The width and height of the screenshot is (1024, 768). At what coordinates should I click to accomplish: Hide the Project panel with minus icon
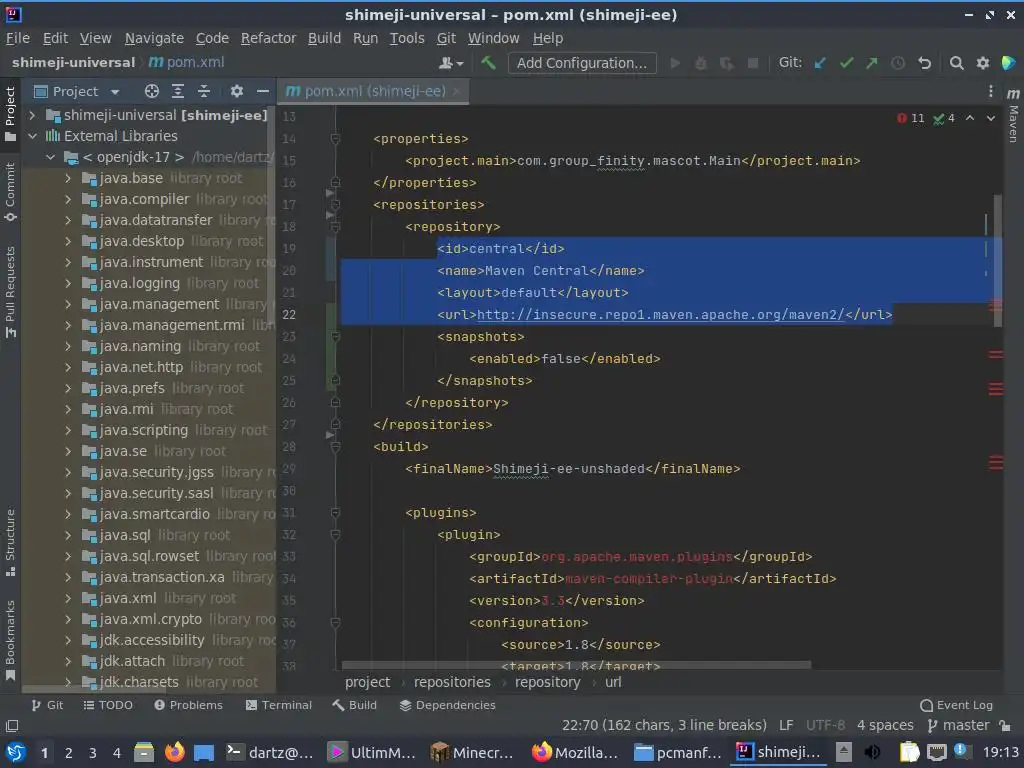pyautogui.click(x=263, y=91)
